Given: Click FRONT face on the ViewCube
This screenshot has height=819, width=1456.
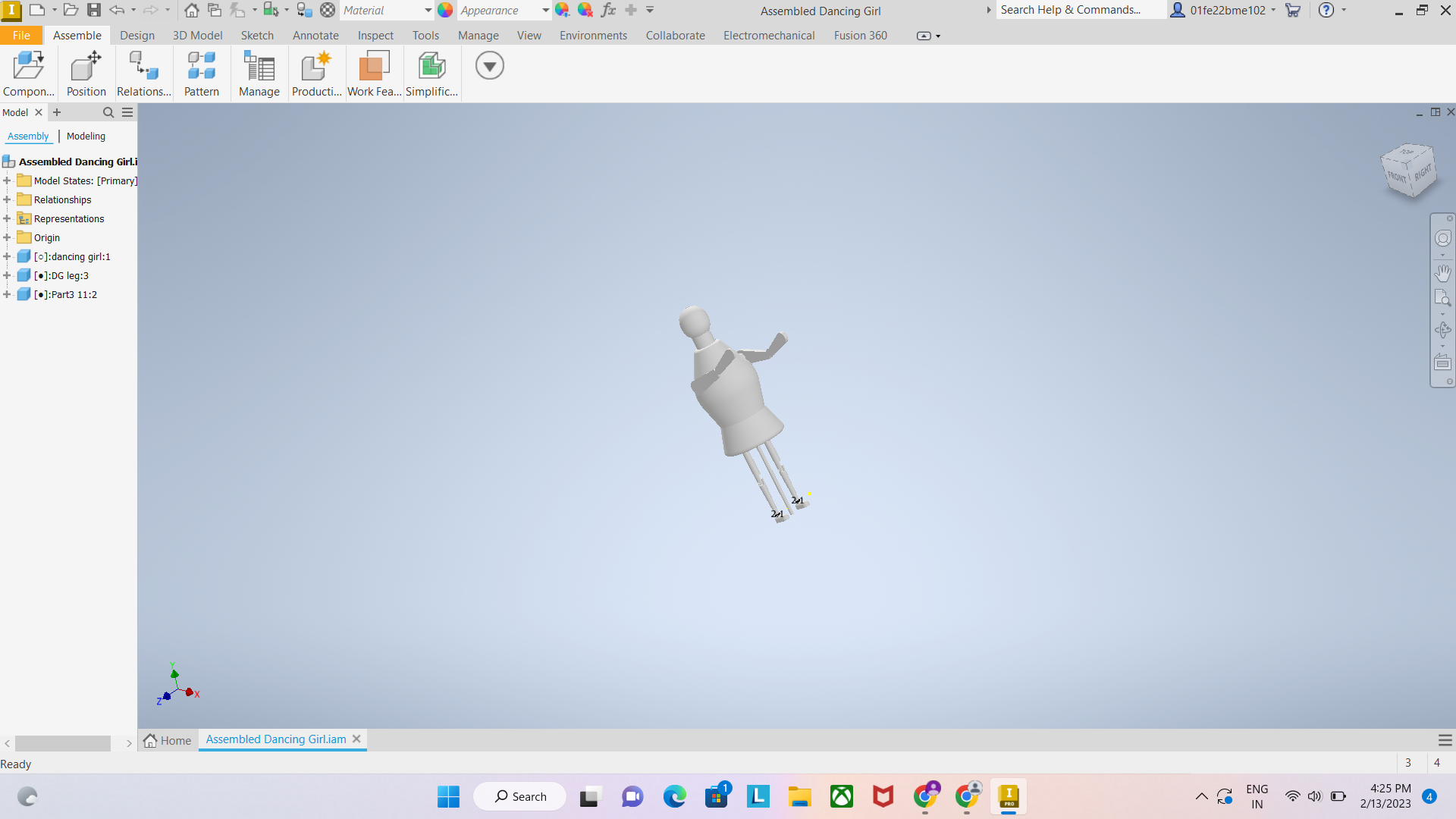Looking at the screenshot, I should [x=1398, y=174].
